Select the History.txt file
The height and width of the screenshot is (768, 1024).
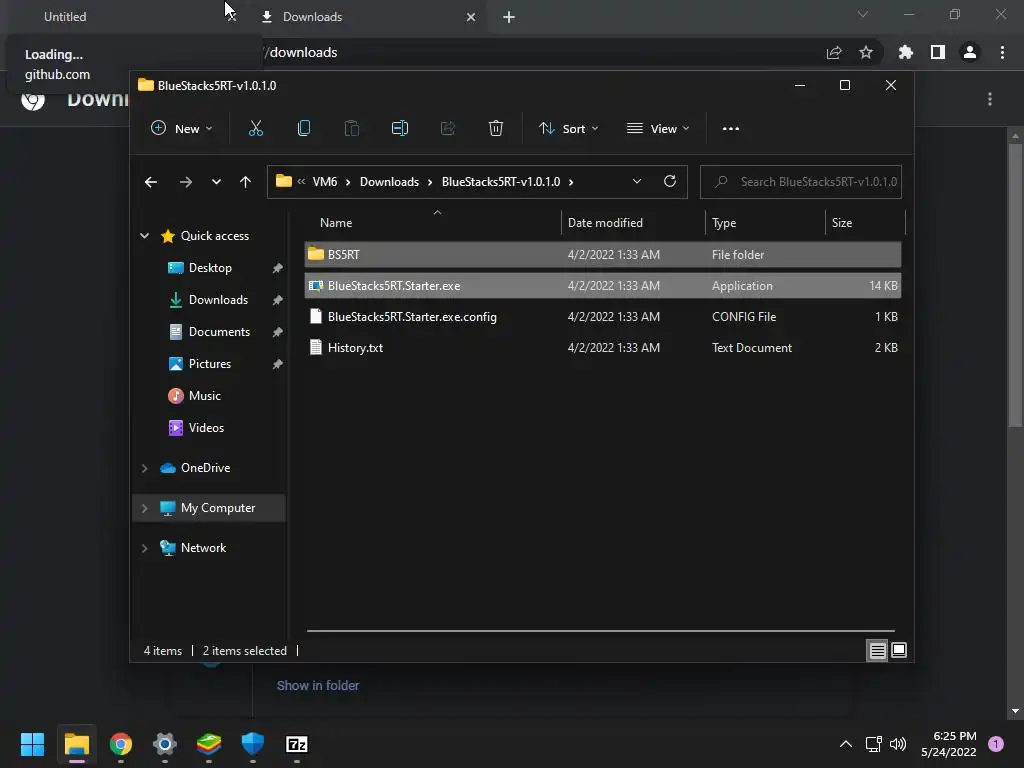point(602,347)
